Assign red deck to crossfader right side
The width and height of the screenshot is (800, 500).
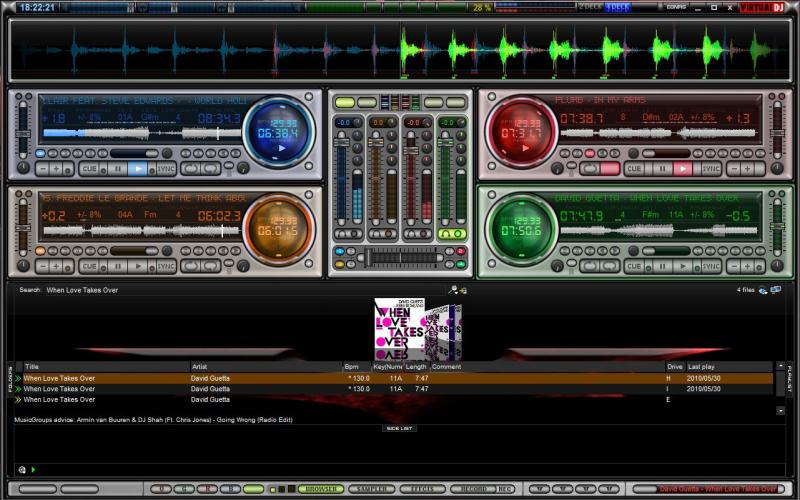tap(460, 252)
